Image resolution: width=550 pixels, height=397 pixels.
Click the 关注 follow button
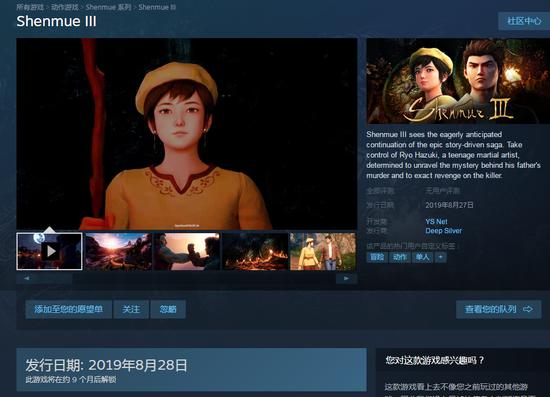(x=131, y=309)
